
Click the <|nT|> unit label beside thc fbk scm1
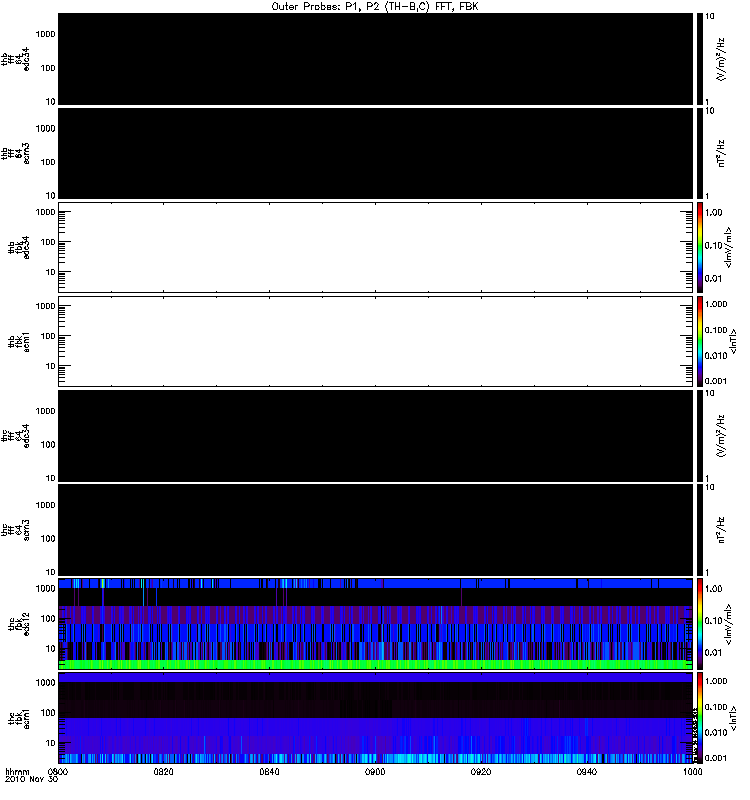point(733,718)
